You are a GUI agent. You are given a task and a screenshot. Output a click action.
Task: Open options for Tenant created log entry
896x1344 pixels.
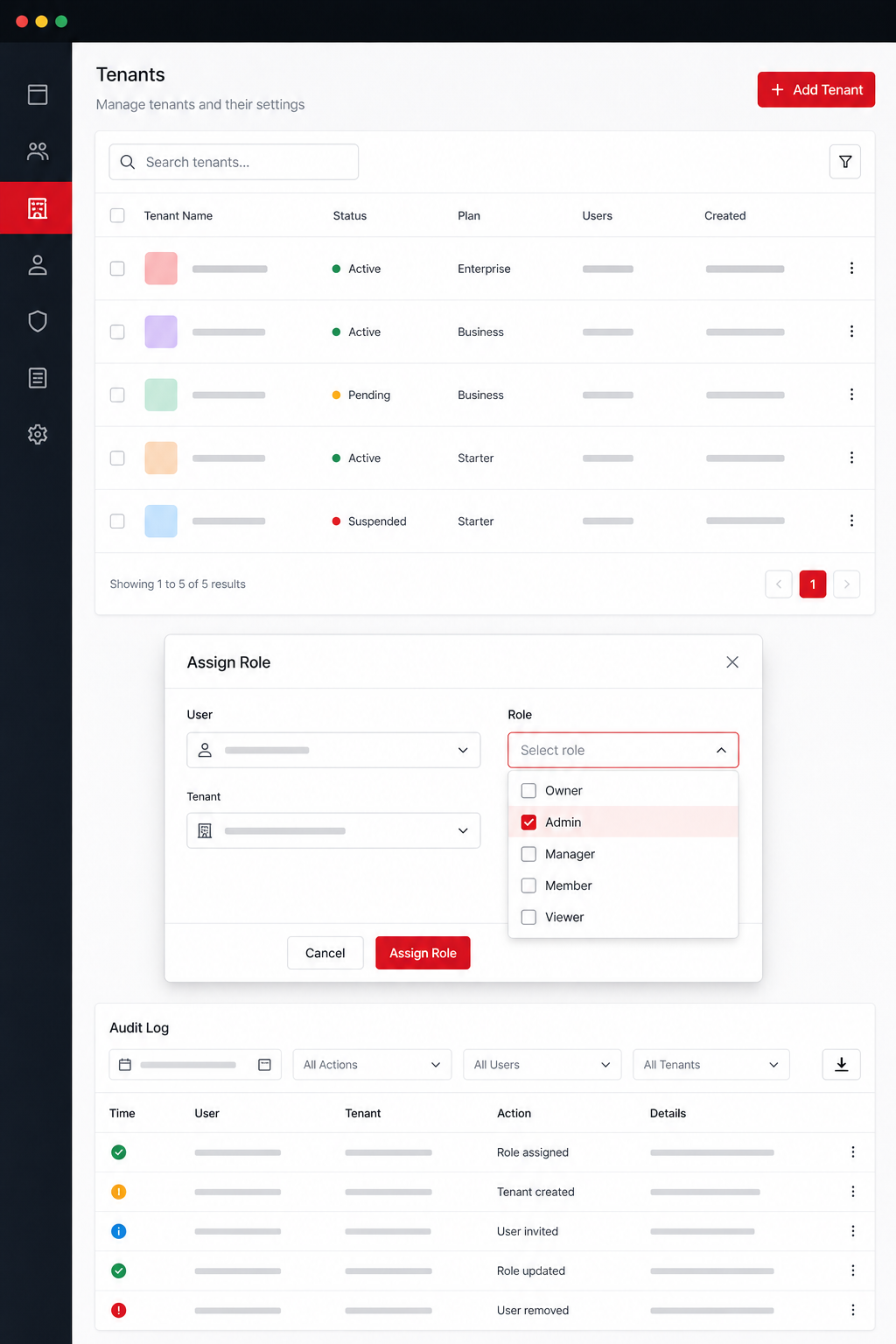853,1192
